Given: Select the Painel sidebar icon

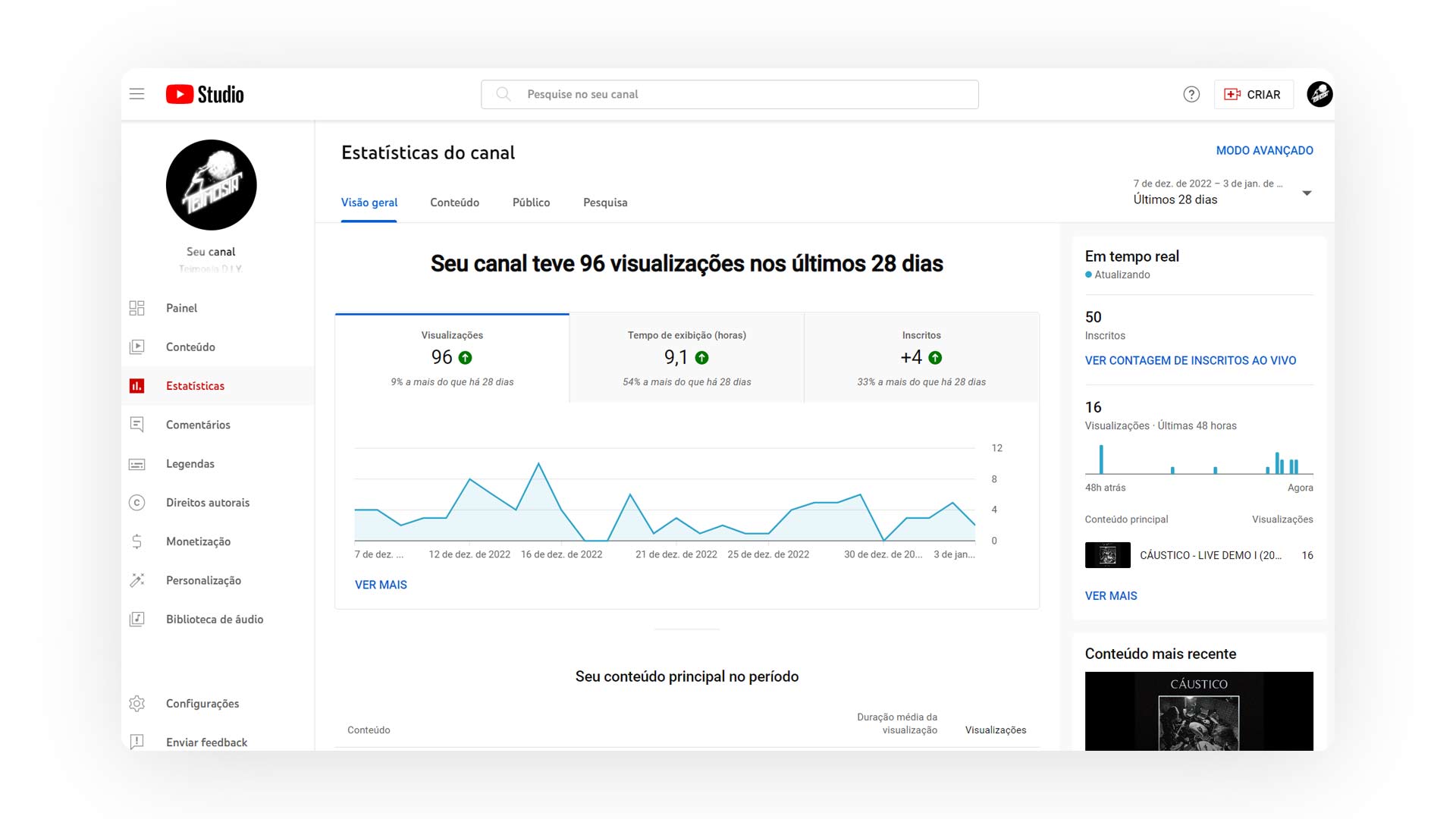Looking at the screenshot, I should coord(137,308).
